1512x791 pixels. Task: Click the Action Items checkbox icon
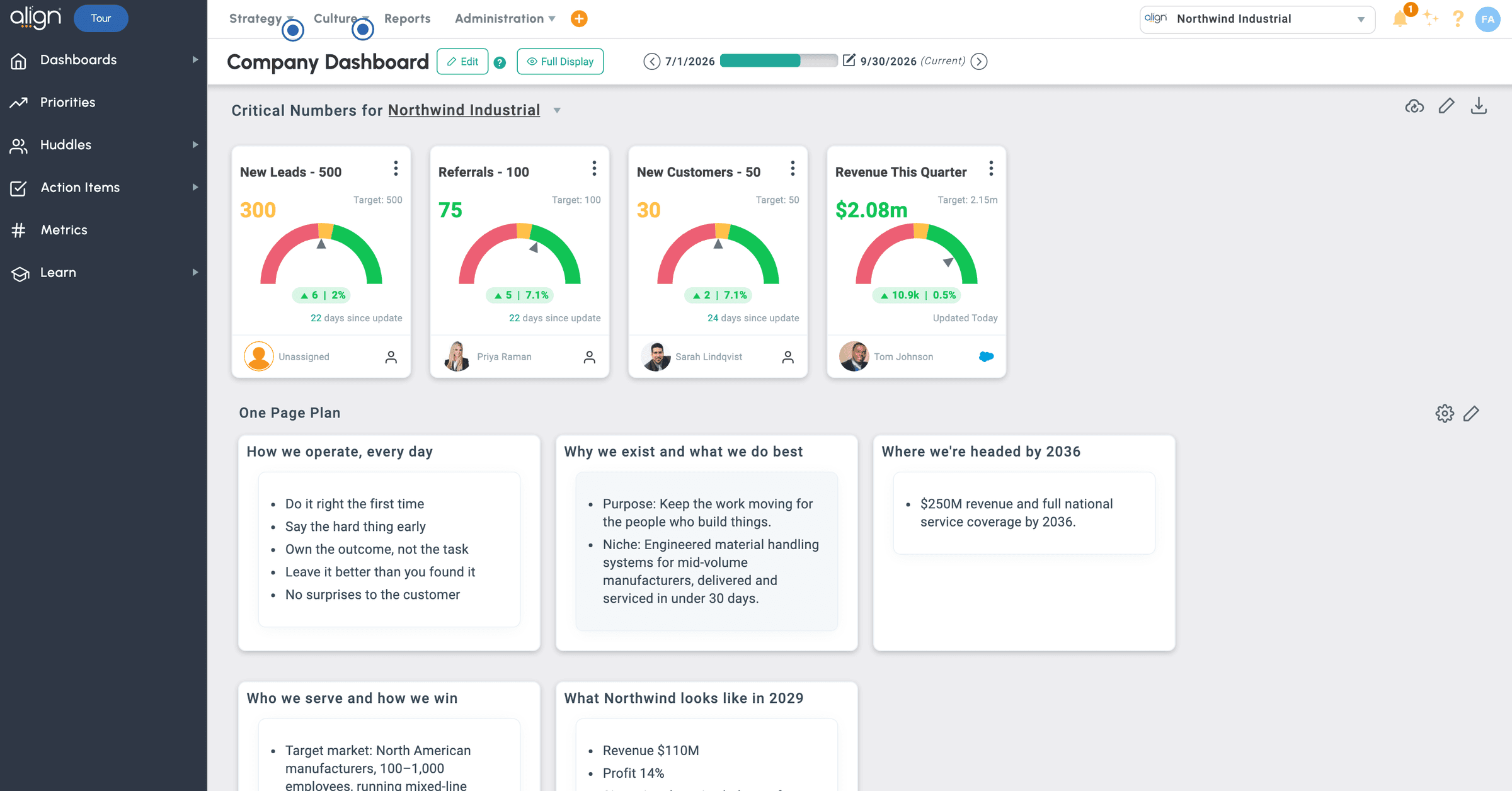pyautogui.click(x=19, y=188)
